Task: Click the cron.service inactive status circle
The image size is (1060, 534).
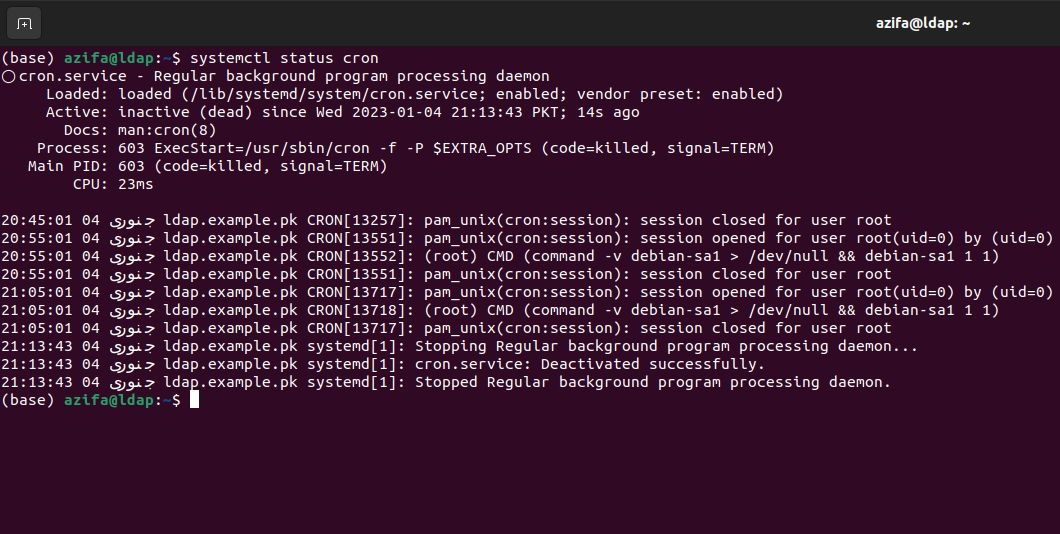Action: [8, 76]
